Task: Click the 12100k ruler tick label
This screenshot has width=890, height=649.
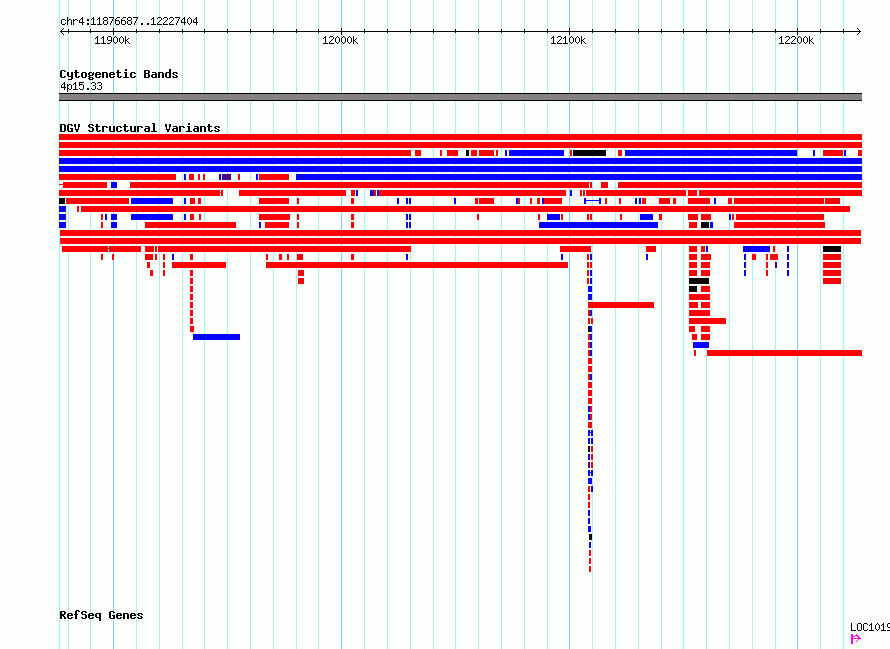Action: pos(568,40)
